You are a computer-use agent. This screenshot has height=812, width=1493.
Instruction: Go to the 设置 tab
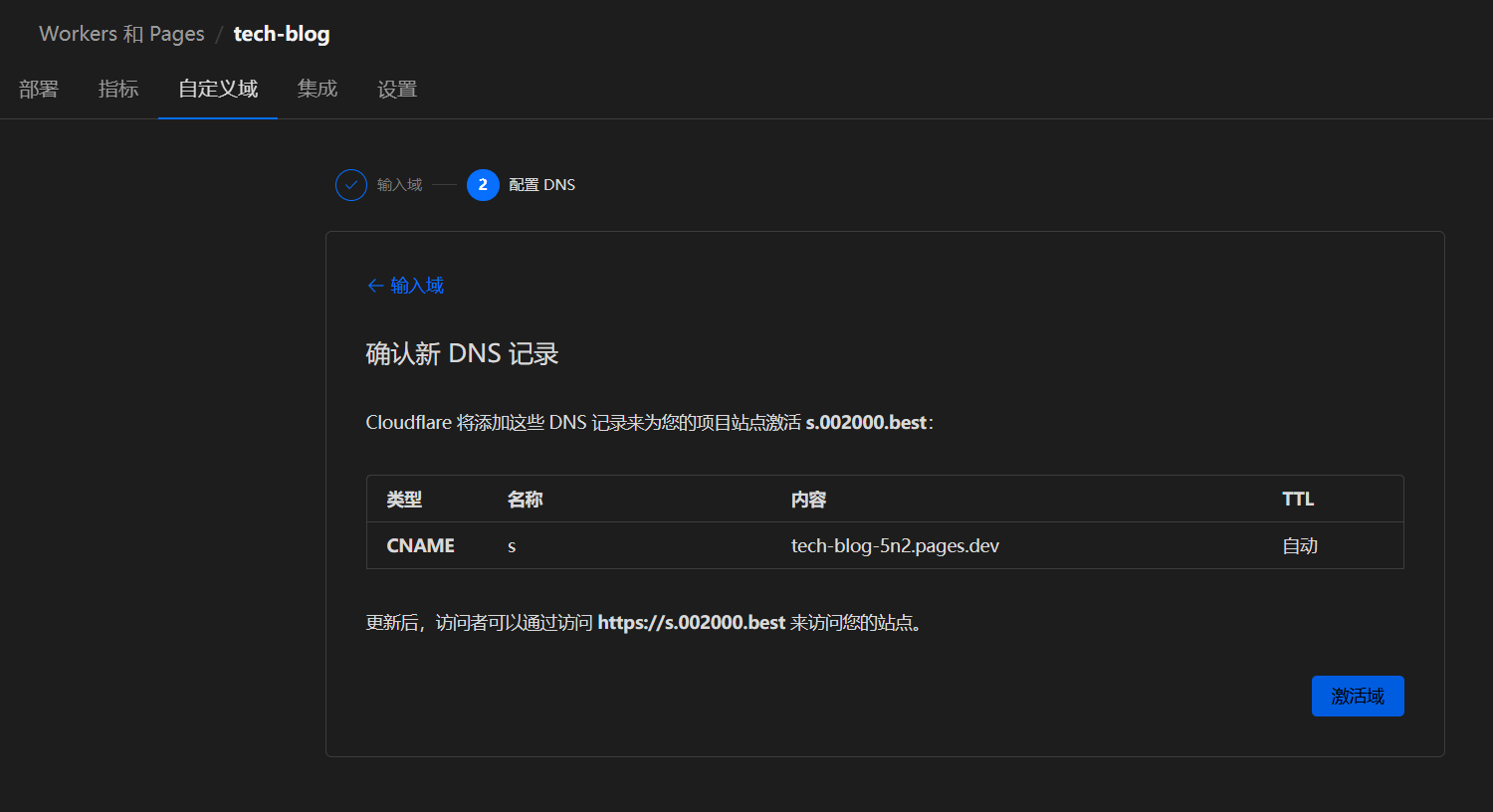[x=397, y=90]
